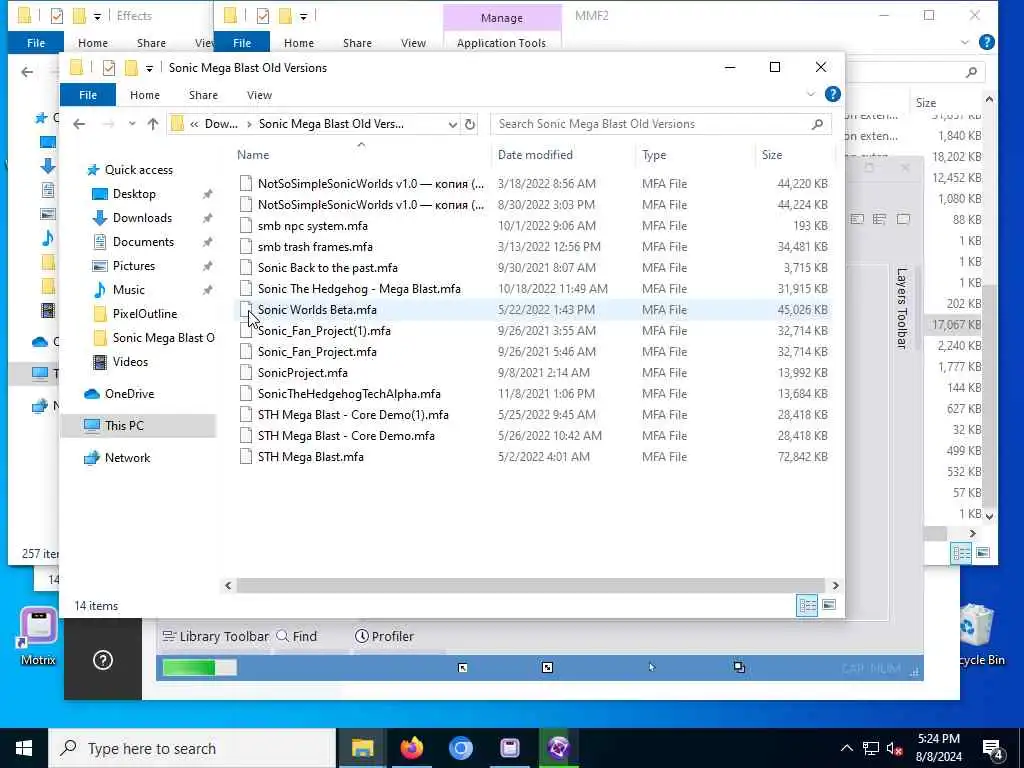This screenshot has height=768, width=1024.
Task: Open Customize Quick Access Toolbar dropdown in Sonic Mega Blast title
Action: 150,68
